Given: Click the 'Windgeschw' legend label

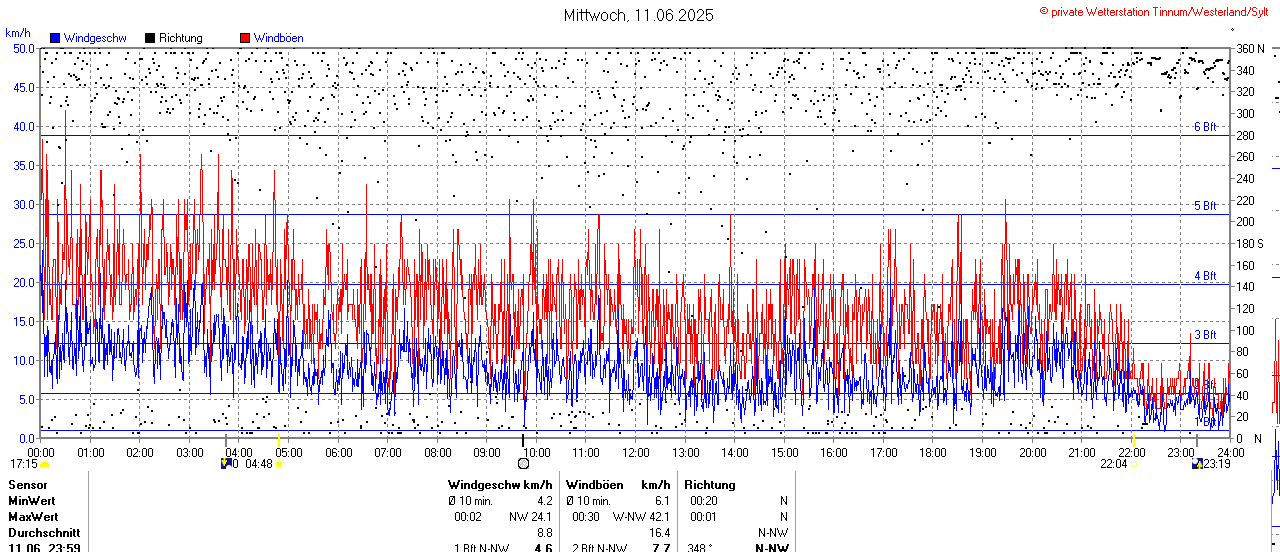Looking at the screenshot, I should click(95, 38).
